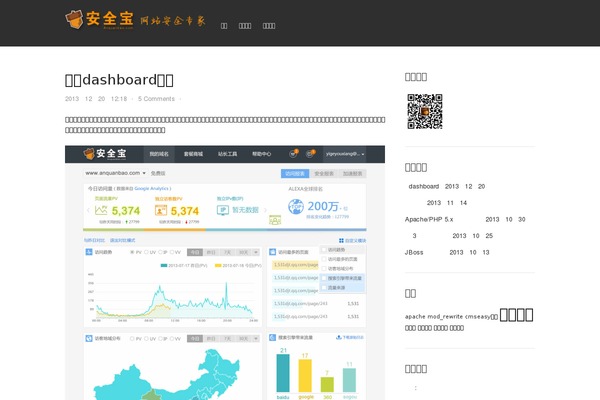The width and height of the screenshot is (600, 400).
Task: Open the 5 Comments link
Action: 156,99
